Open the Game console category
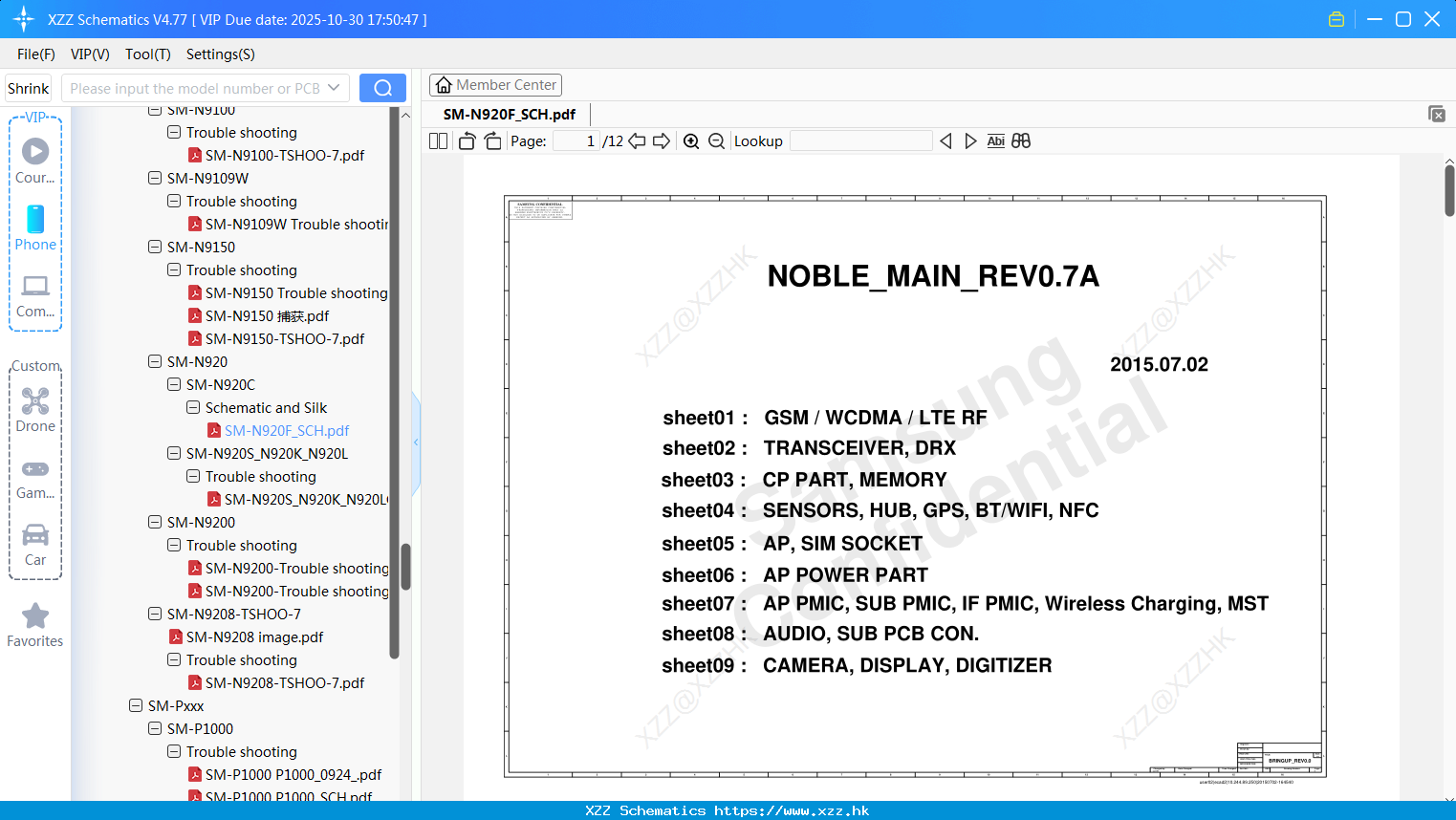The height and width of the screenshot is (820, 1456). pyautogui.click(x=35, y=480)
